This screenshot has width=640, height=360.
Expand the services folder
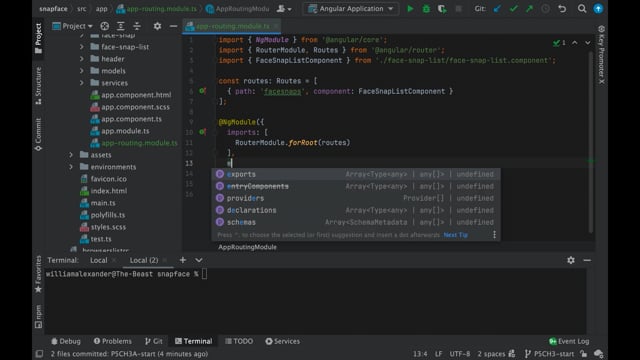click(82, 83)
